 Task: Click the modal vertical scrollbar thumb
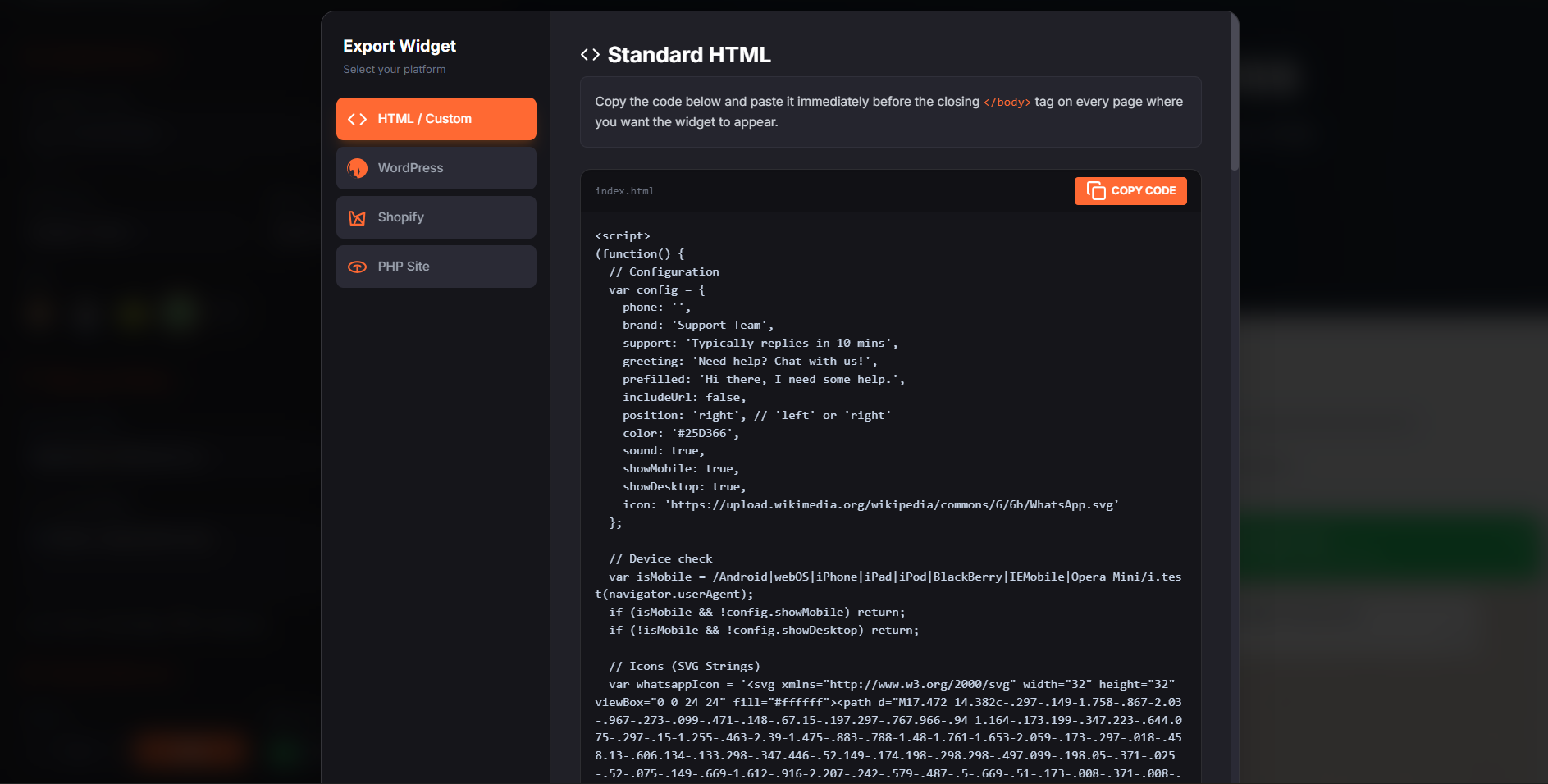tap(1234, 92)
